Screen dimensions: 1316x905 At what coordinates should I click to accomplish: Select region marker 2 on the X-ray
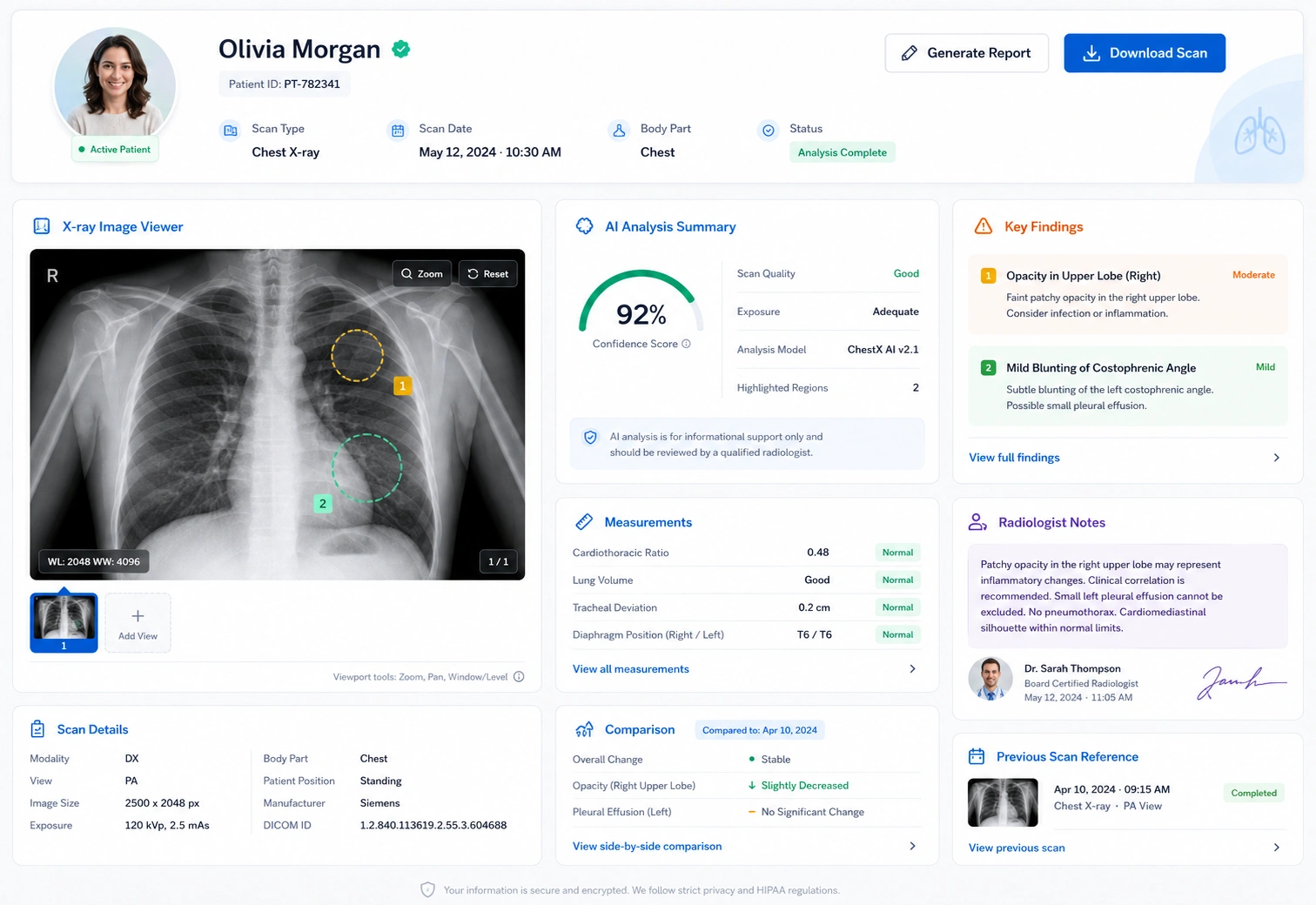pyautogui.click(x=323, y=503)
